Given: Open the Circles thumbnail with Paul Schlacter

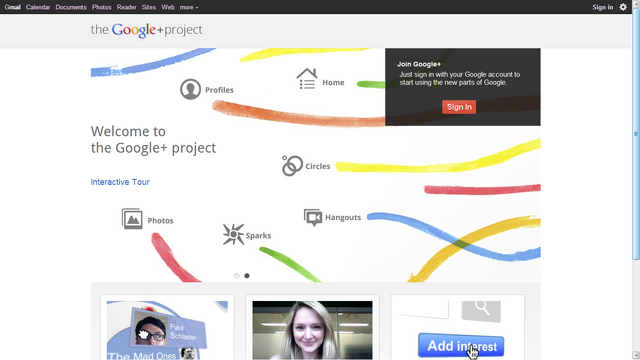Looking at the screenshot, I should [x=167, y=330].
